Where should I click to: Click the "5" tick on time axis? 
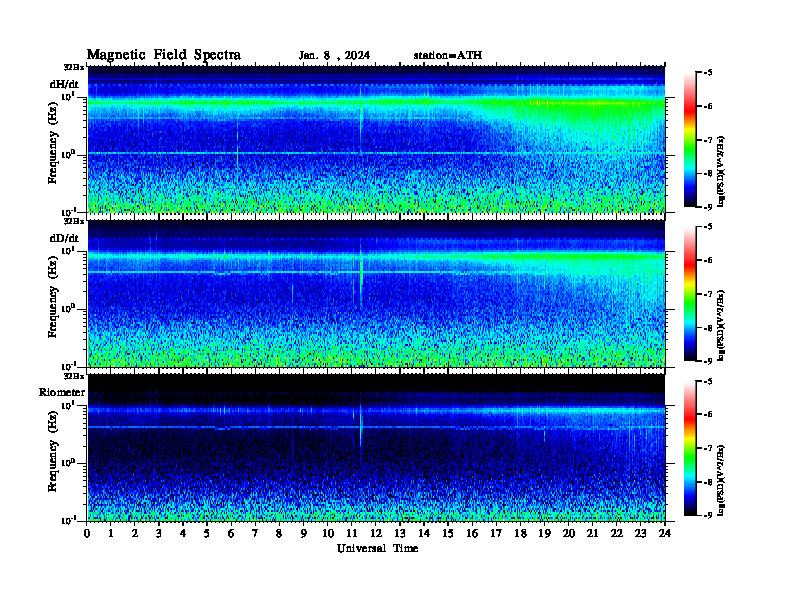[207, 533]
